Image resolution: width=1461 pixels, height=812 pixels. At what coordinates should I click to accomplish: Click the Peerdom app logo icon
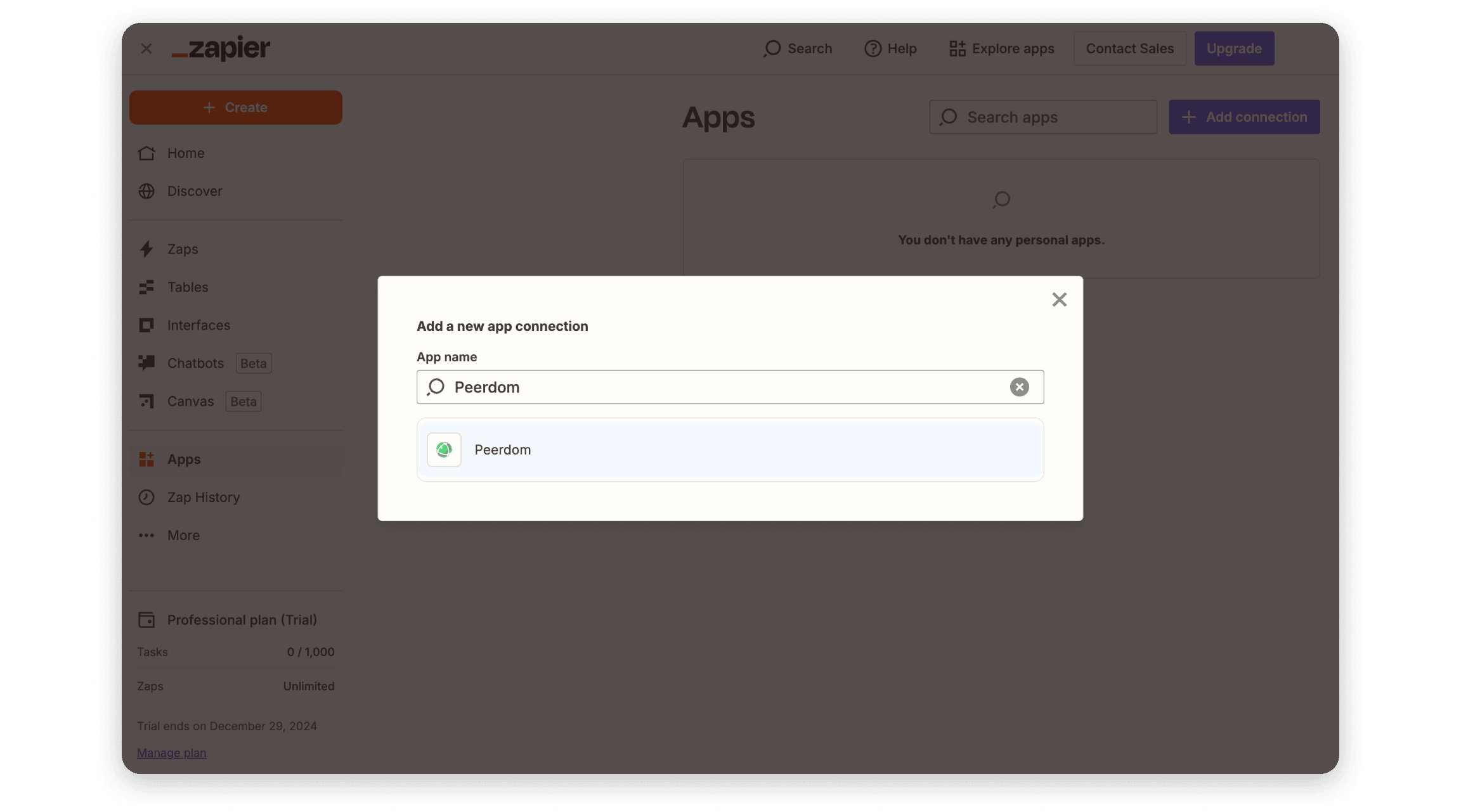[444, 449]
